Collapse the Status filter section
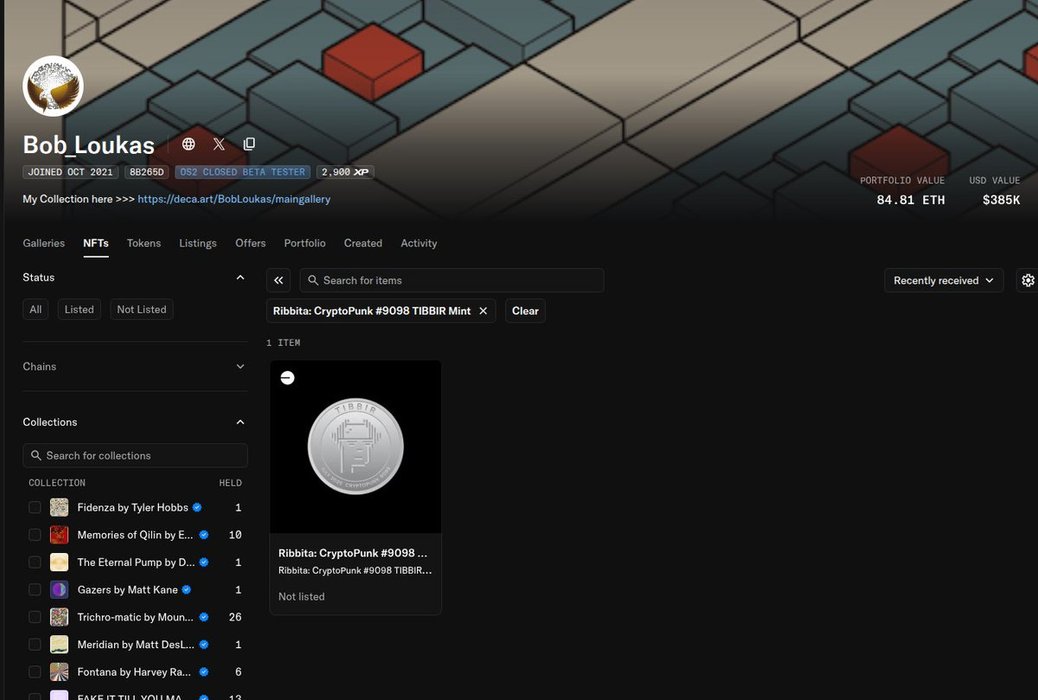The width and height of the screenshot is (1038, 700). coord(240,277)
